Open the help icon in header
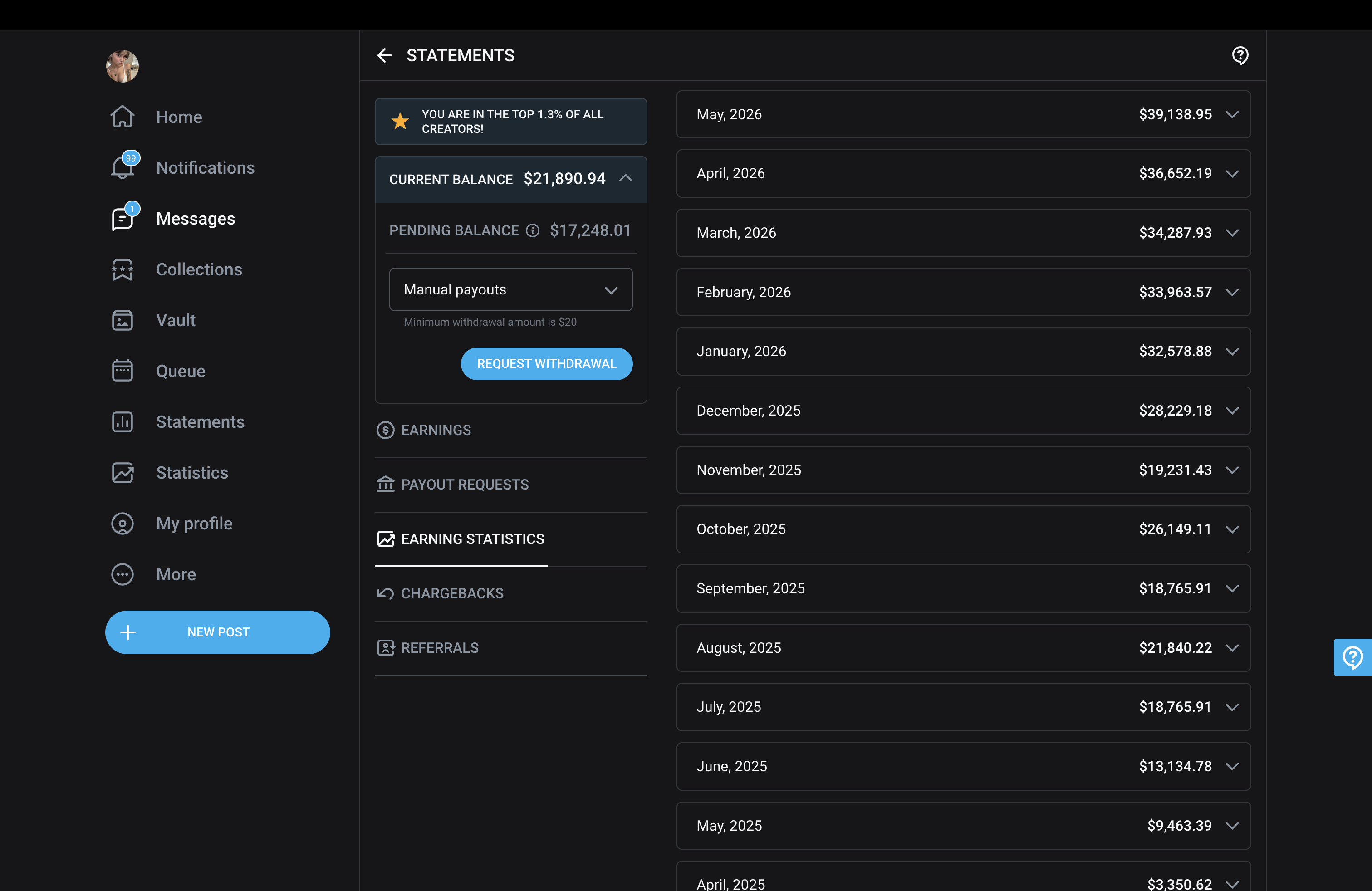1372x891 pixels. point(1240,55)
